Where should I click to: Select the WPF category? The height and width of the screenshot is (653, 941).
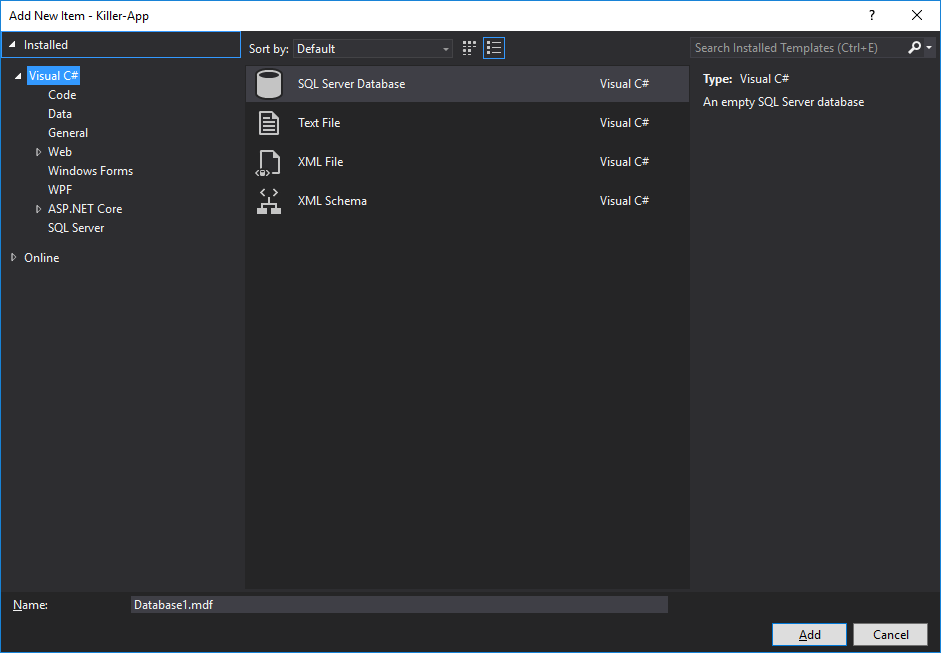pos(60,190)
